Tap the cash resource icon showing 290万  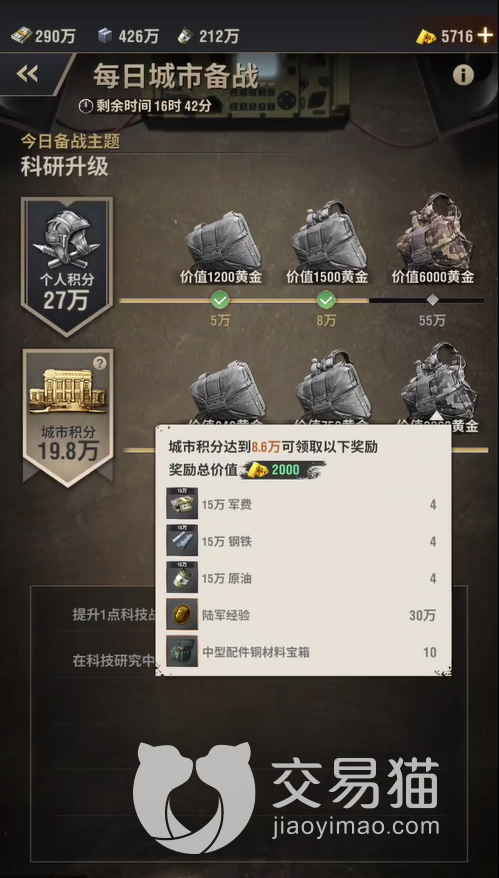point(21,36)
